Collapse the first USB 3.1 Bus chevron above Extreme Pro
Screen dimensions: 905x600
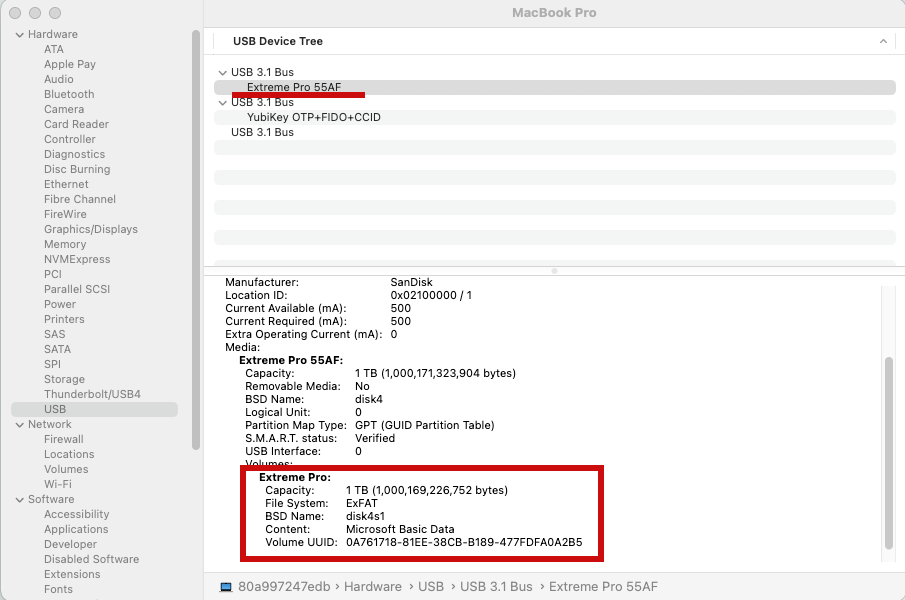222,73
